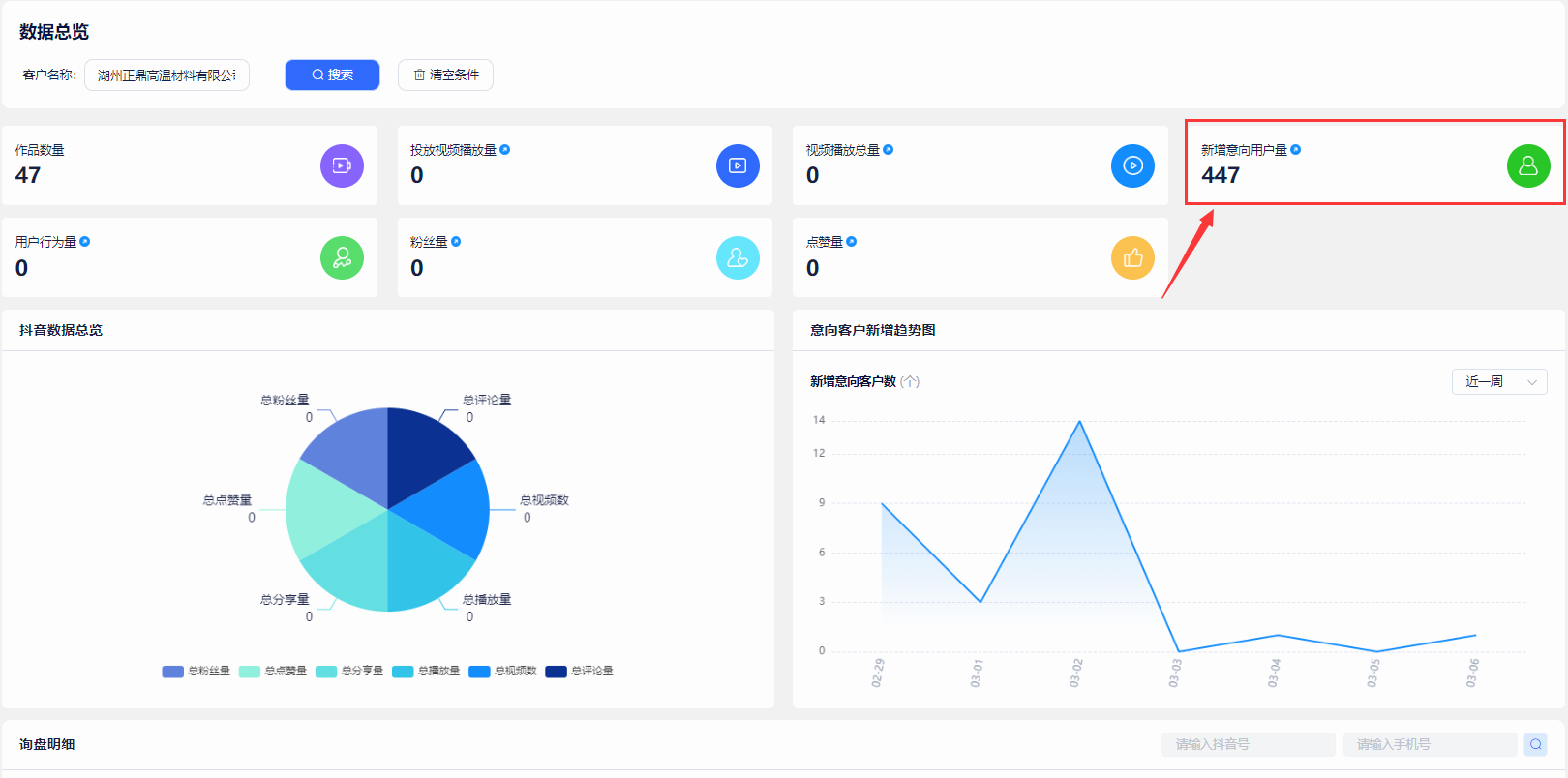Click the blue 投放视频播放量 play icon
The width and height of the screenshot is (1568, 778).
click(x=738, y=165)
